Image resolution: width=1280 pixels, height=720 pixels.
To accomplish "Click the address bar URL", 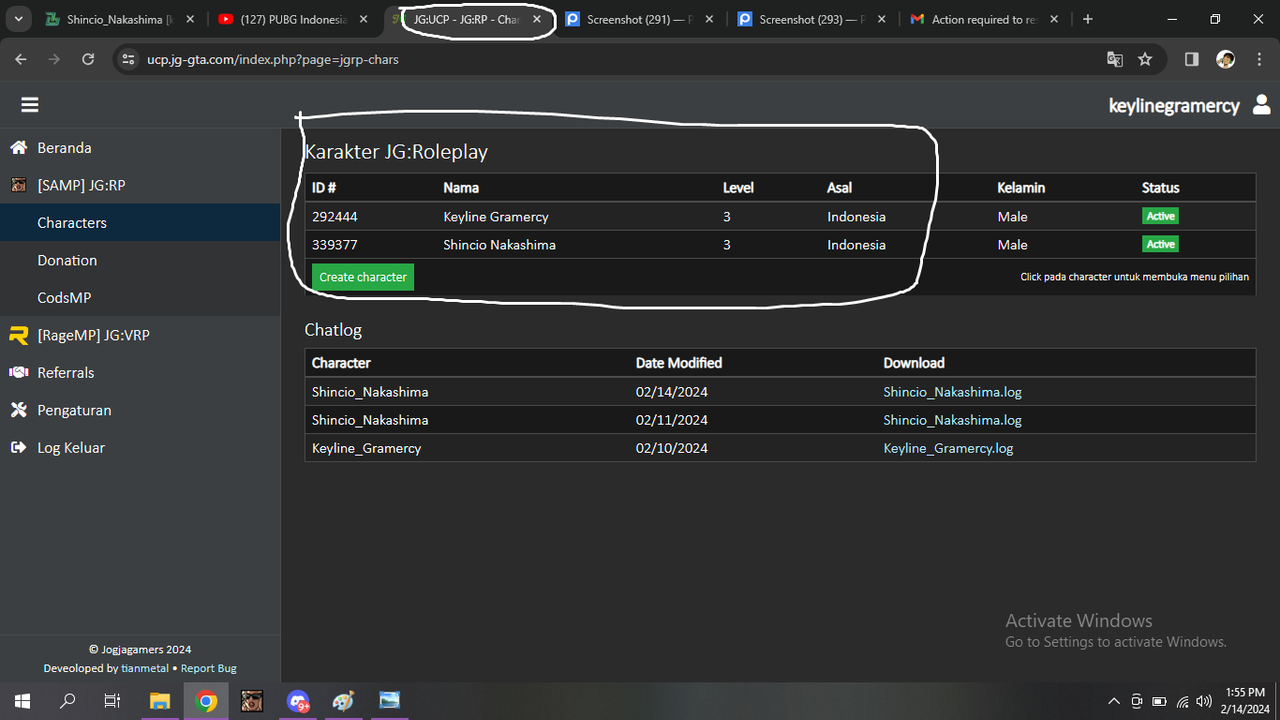I will pos(273,59).
